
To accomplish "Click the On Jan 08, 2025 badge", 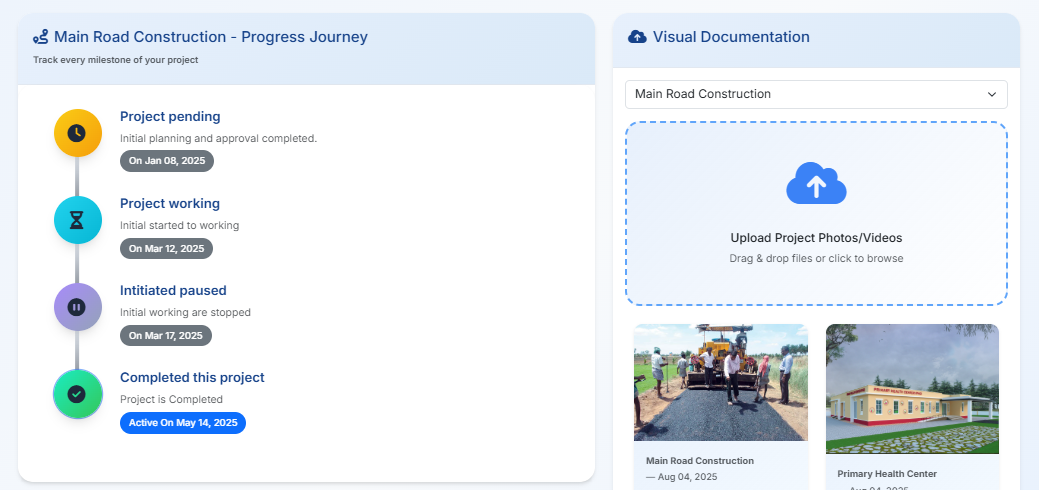I will (167, 161).
